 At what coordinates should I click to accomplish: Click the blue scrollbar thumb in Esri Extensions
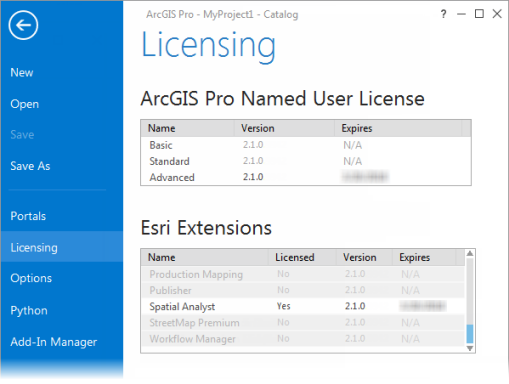470,334
